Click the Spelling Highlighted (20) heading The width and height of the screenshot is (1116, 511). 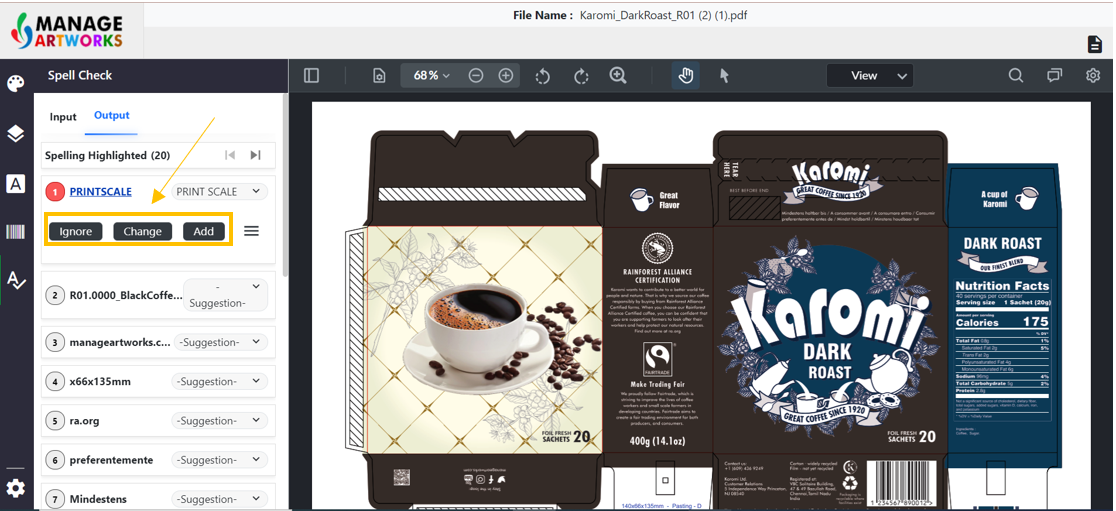pos(107,155)
